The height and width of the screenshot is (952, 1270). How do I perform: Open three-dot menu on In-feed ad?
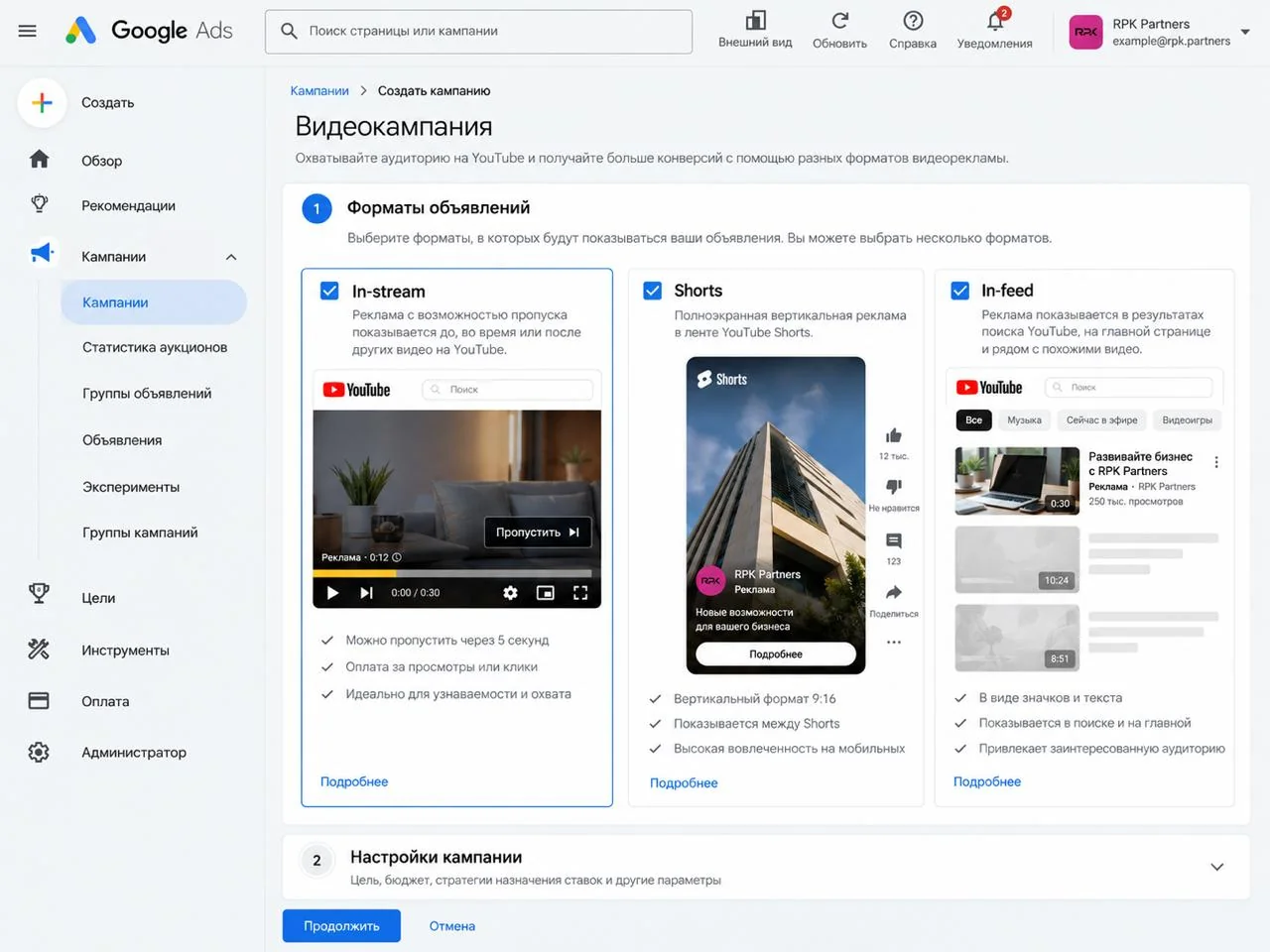click(x=1216, y=462)
